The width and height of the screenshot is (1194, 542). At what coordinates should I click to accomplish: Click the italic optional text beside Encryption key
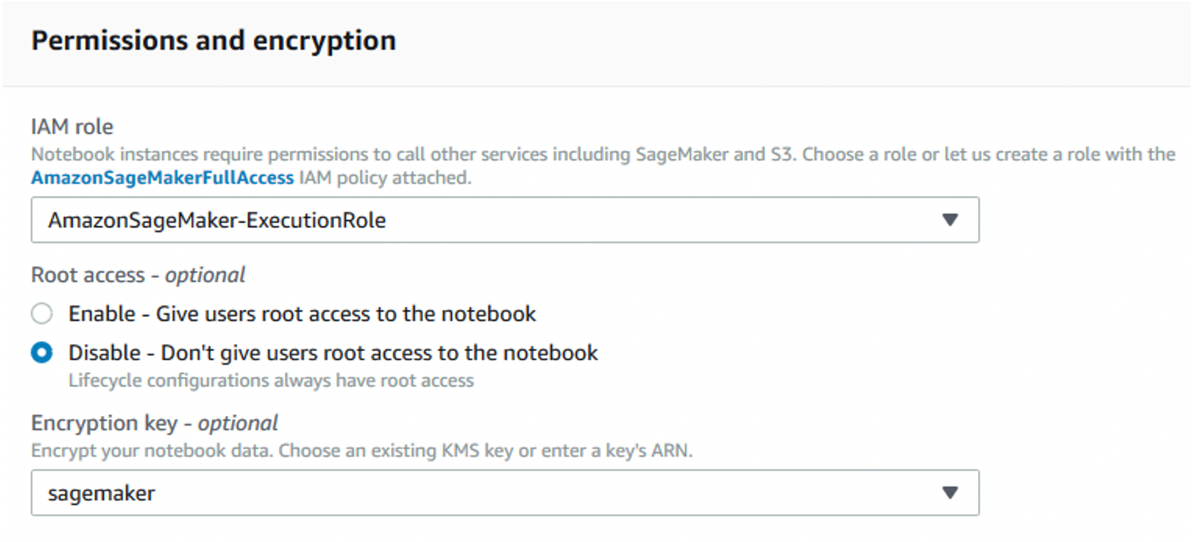click(238, 423)
